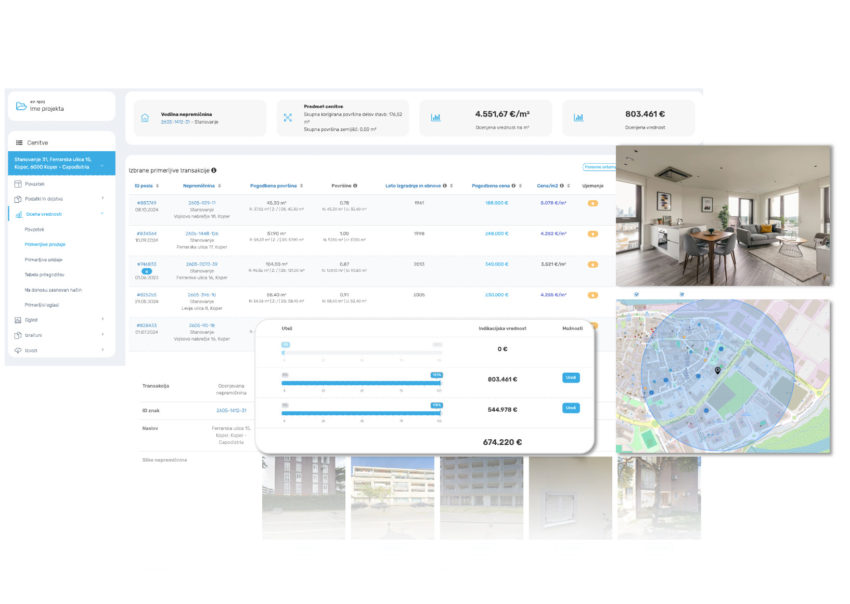The height and width of the screenshot is (604, 850).
Task: Select Tabela pregledišču sidebar item
Action: coord(45,273)
